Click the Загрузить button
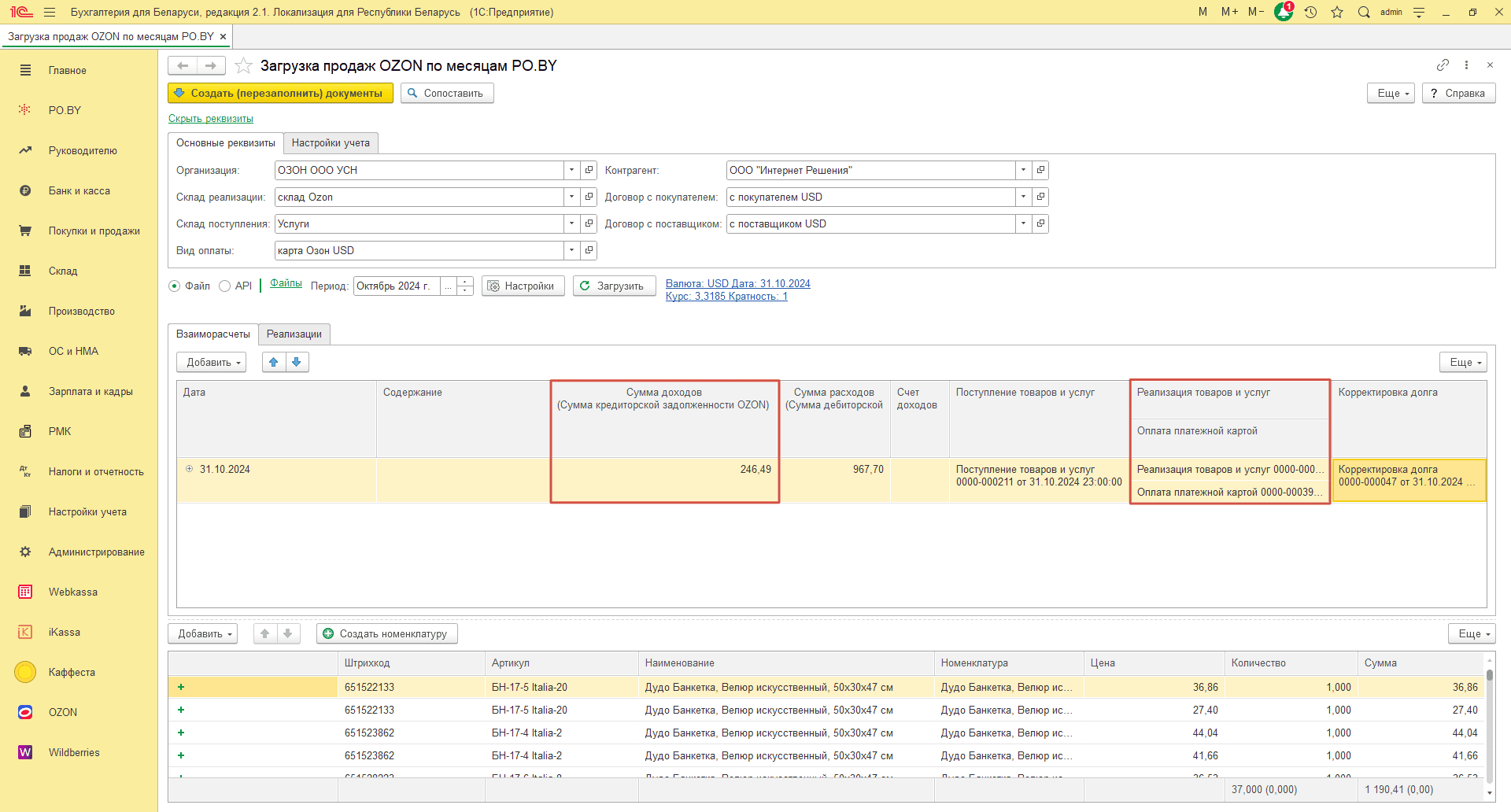The image size is (1511, 812). [x=615, y=286]
